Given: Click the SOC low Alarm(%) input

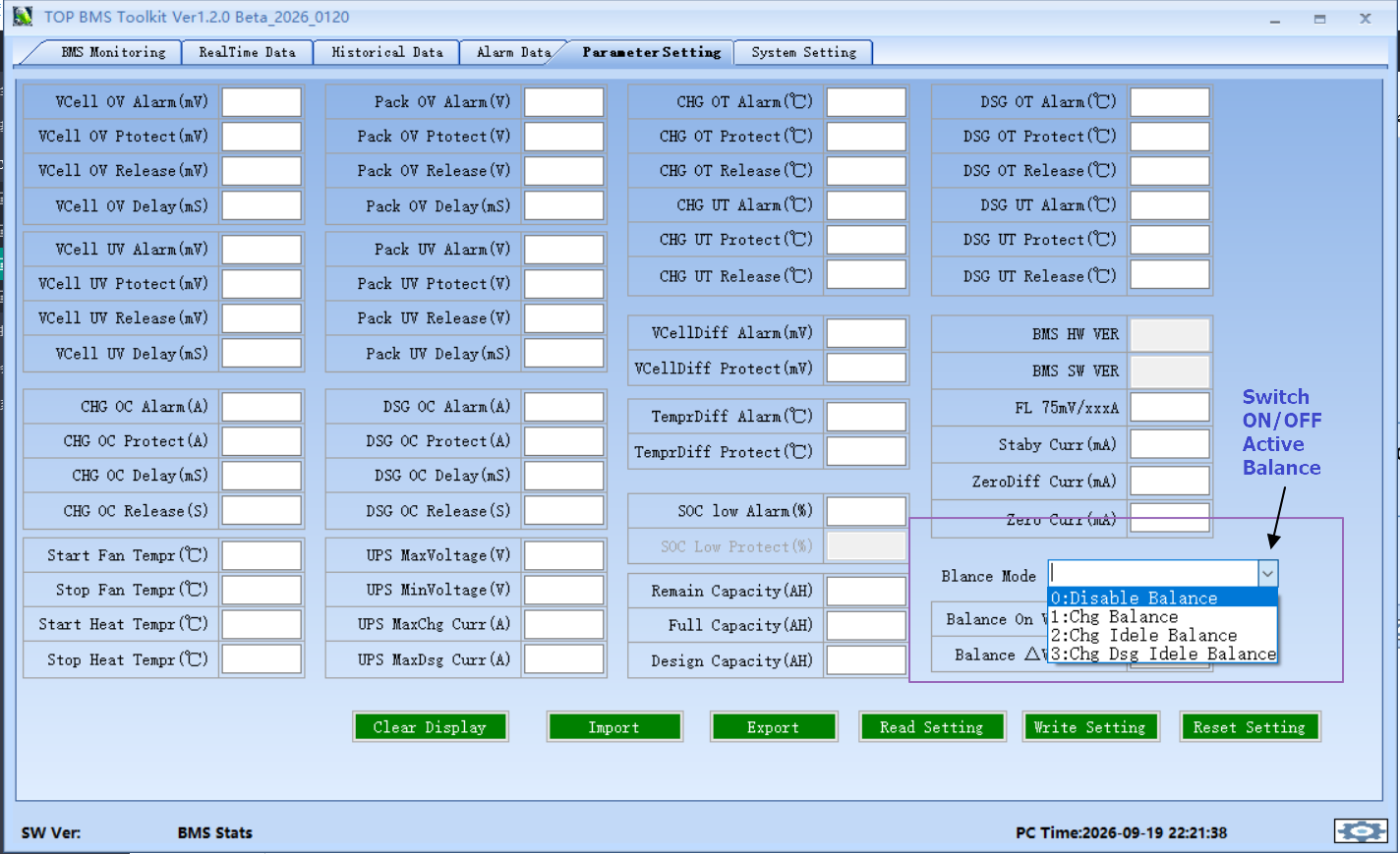Looking at the screenshot, I should (866, 511).
